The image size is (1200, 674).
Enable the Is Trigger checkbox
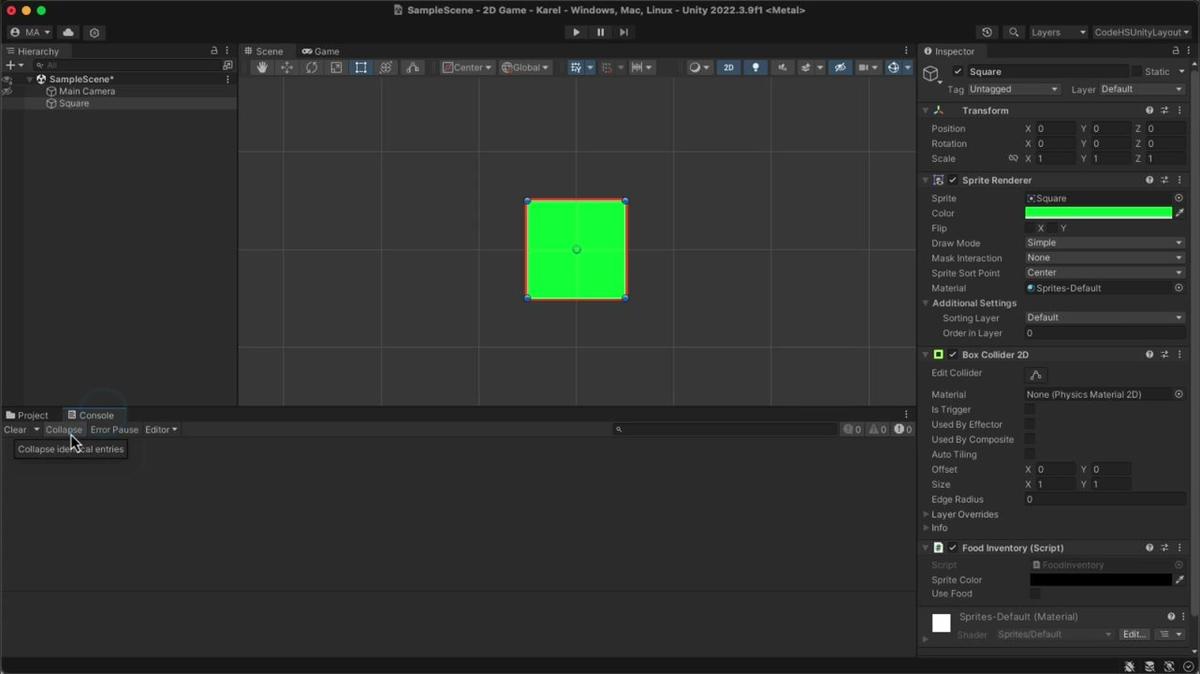click(x=1030, y=409)
